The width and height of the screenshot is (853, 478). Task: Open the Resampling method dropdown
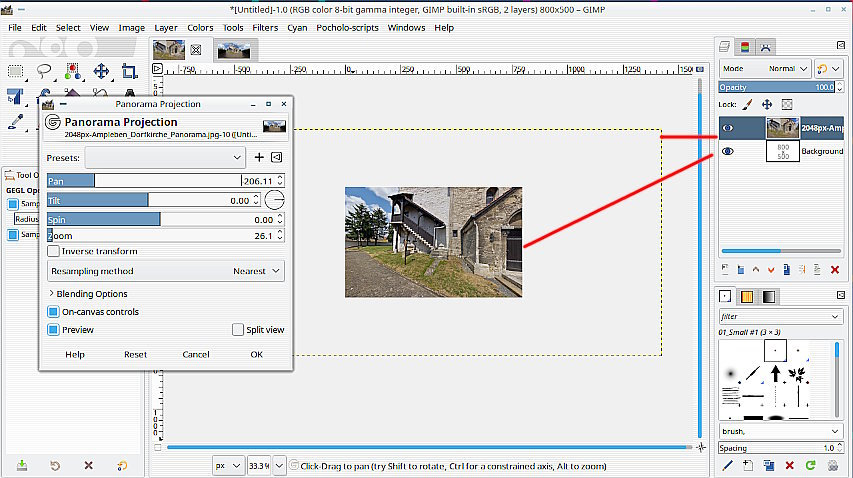(x=165, y=271)
